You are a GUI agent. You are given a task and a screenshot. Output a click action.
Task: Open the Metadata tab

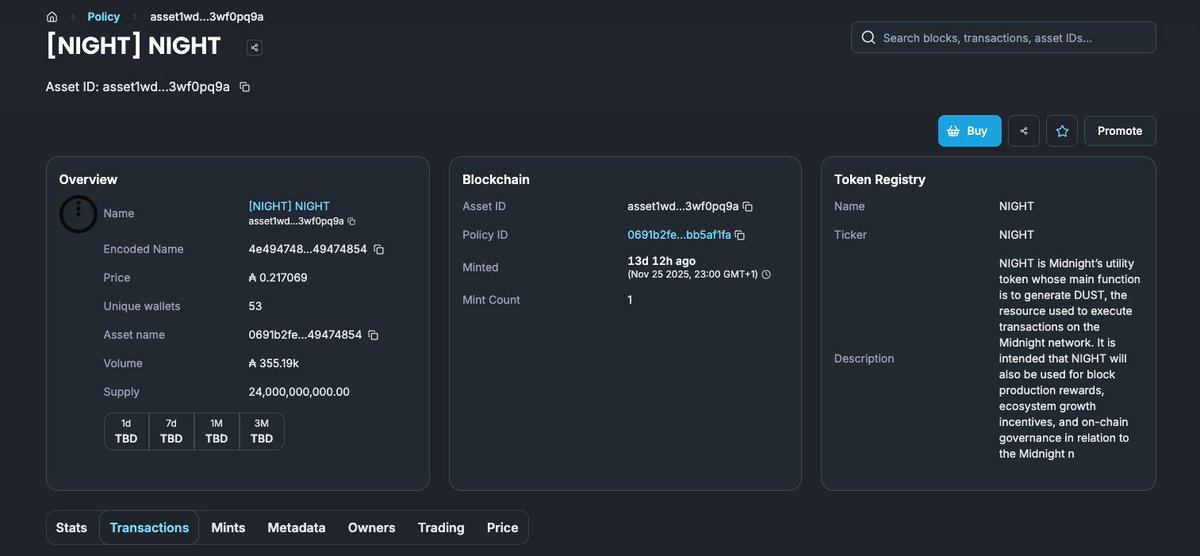click(297, 527)
